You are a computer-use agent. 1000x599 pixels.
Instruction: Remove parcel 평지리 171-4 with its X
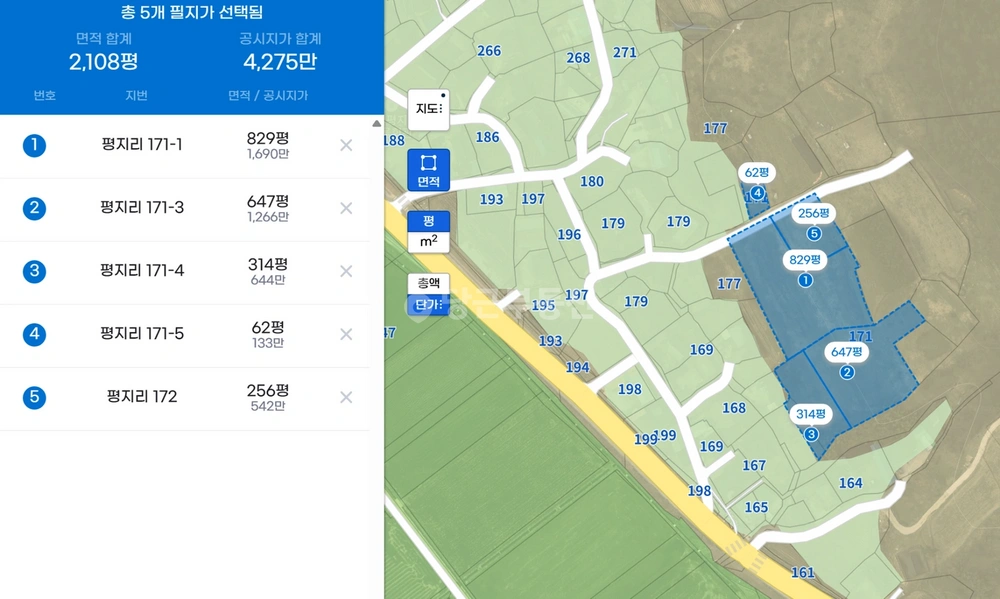[x=346, y=271]
